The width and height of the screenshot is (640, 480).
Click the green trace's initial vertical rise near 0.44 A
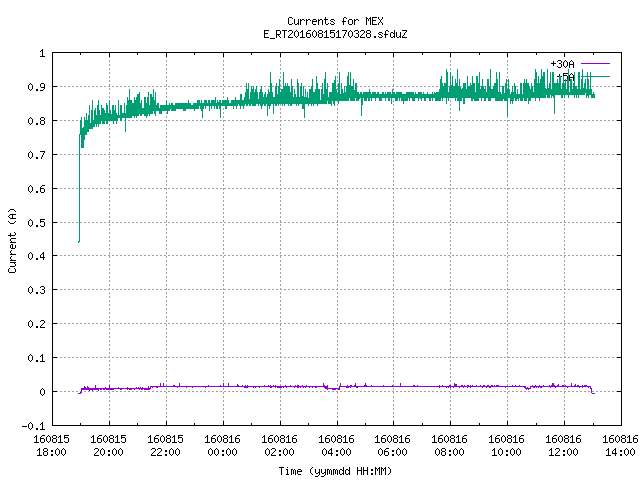coord(79,188)
